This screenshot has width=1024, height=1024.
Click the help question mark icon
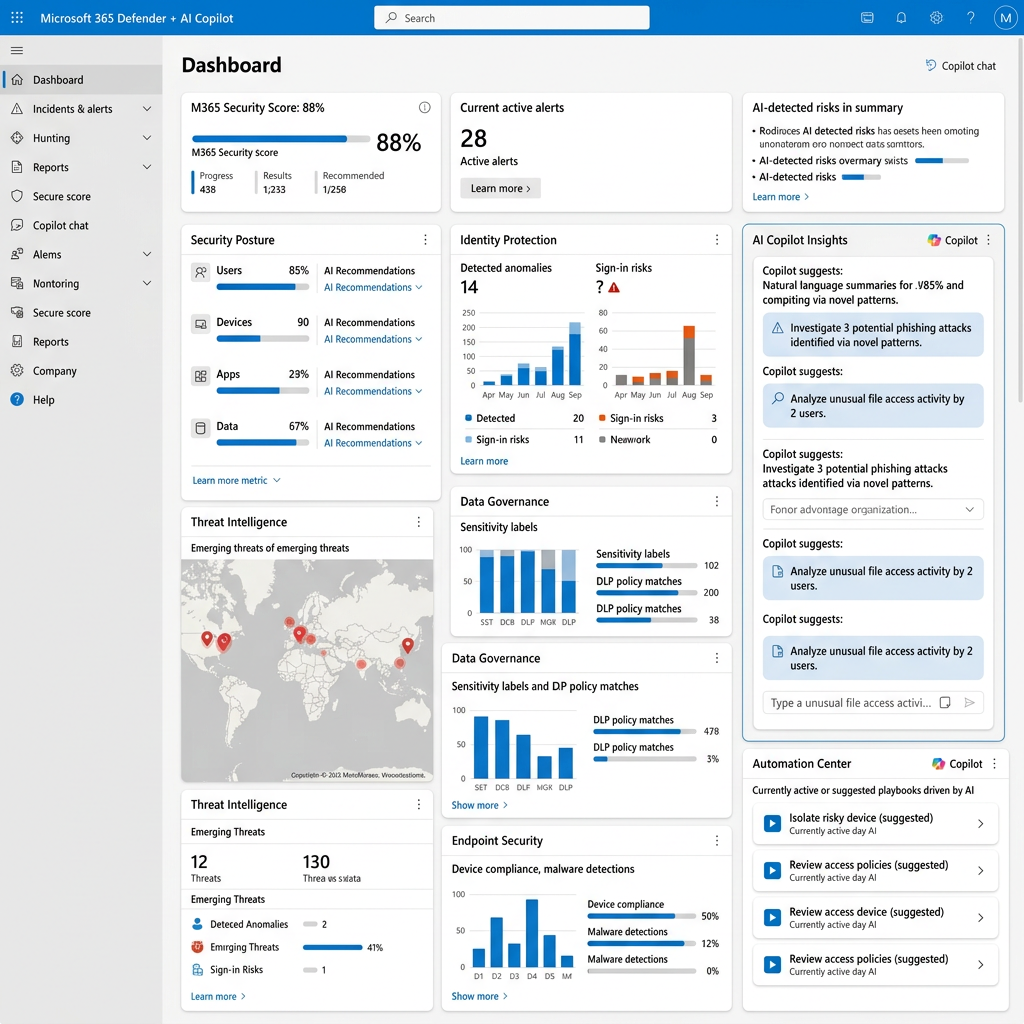click(970, 18)
